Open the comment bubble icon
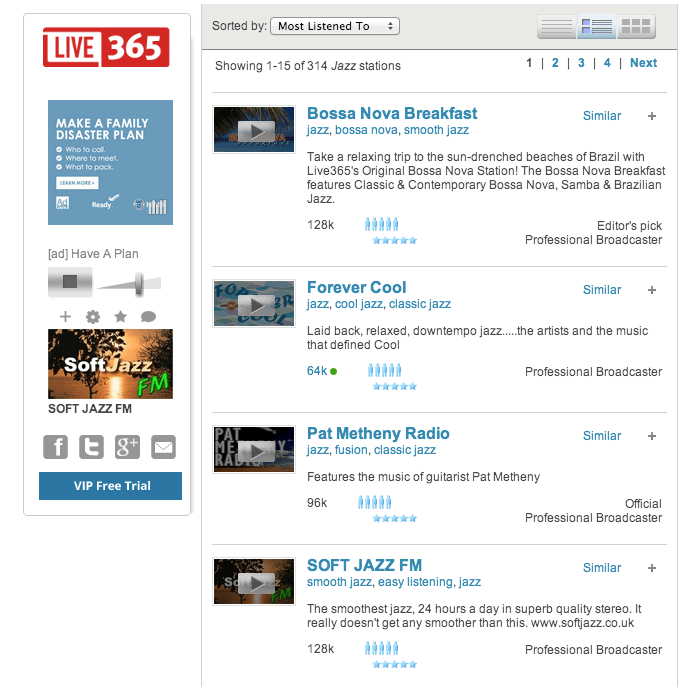 click(148, 316)
